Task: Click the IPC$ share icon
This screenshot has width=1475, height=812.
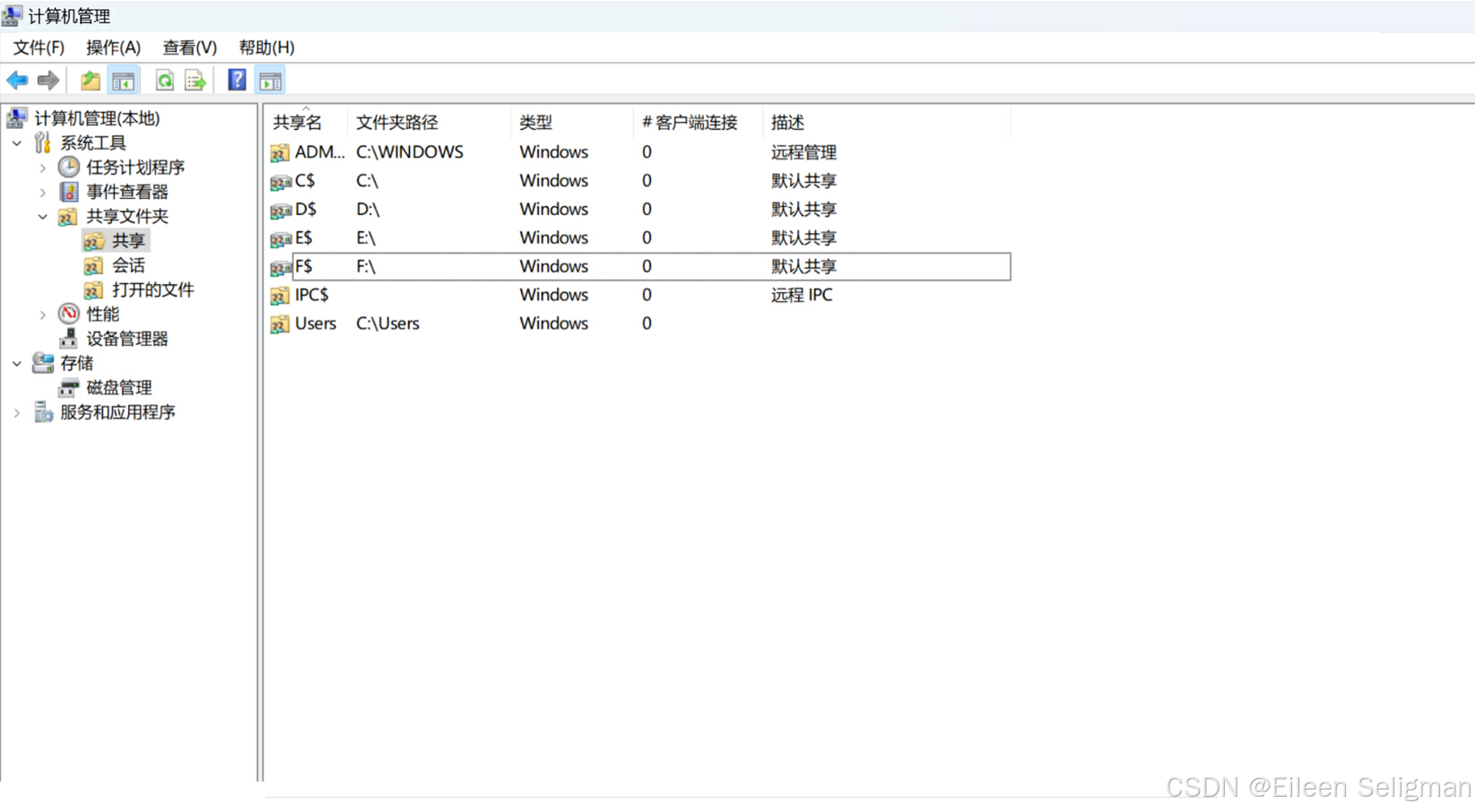Action: 280,296
